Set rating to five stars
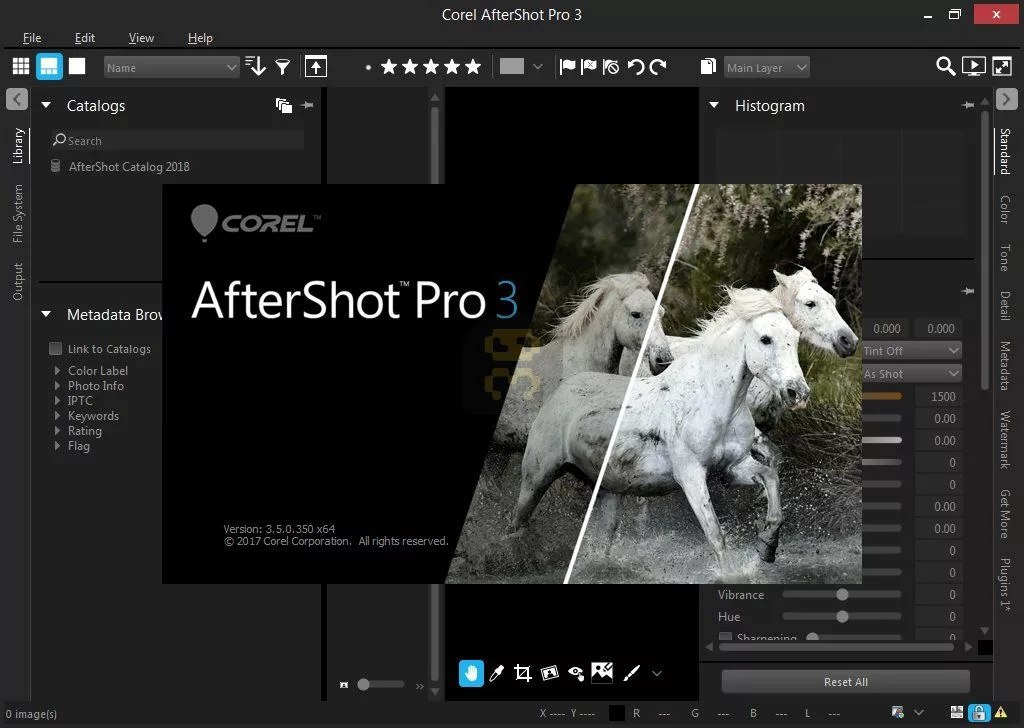This screenshot has height=728, width=1024. click(473, 67)
